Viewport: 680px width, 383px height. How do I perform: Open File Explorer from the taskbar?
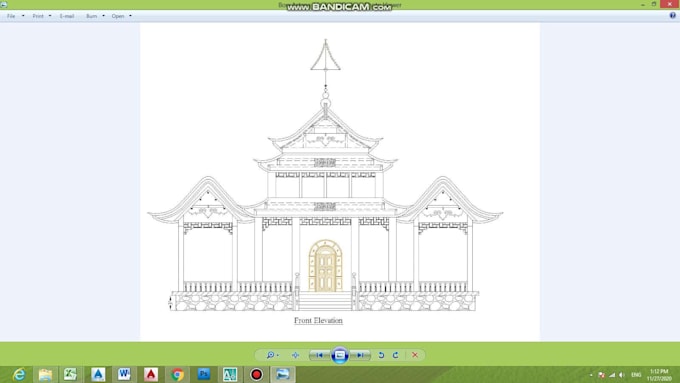(x=45, y=374)
